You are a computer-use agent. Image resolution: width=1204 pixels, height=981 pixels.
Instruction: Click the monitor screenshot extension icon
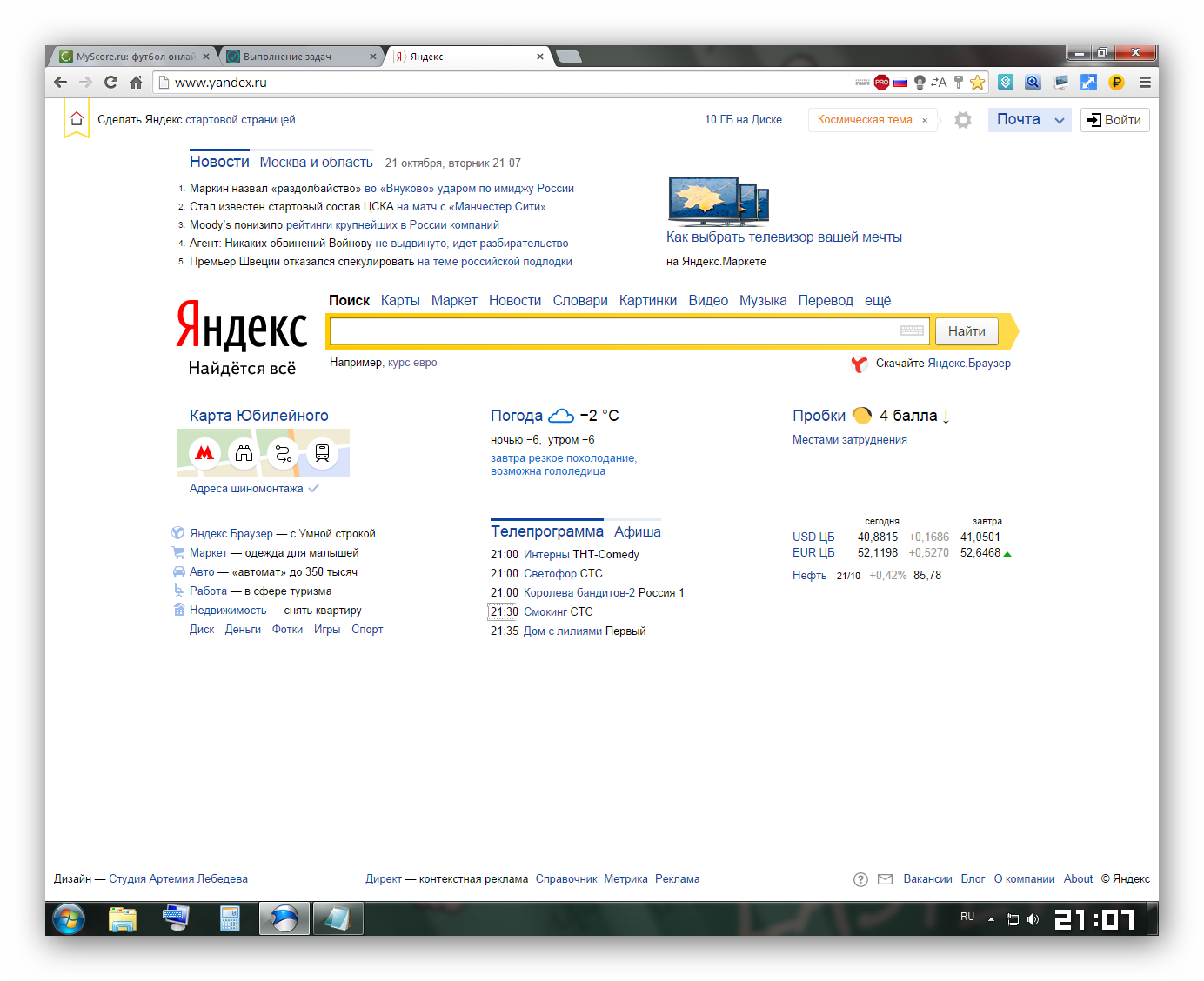pyautogui.click(x=1060, y=82)
